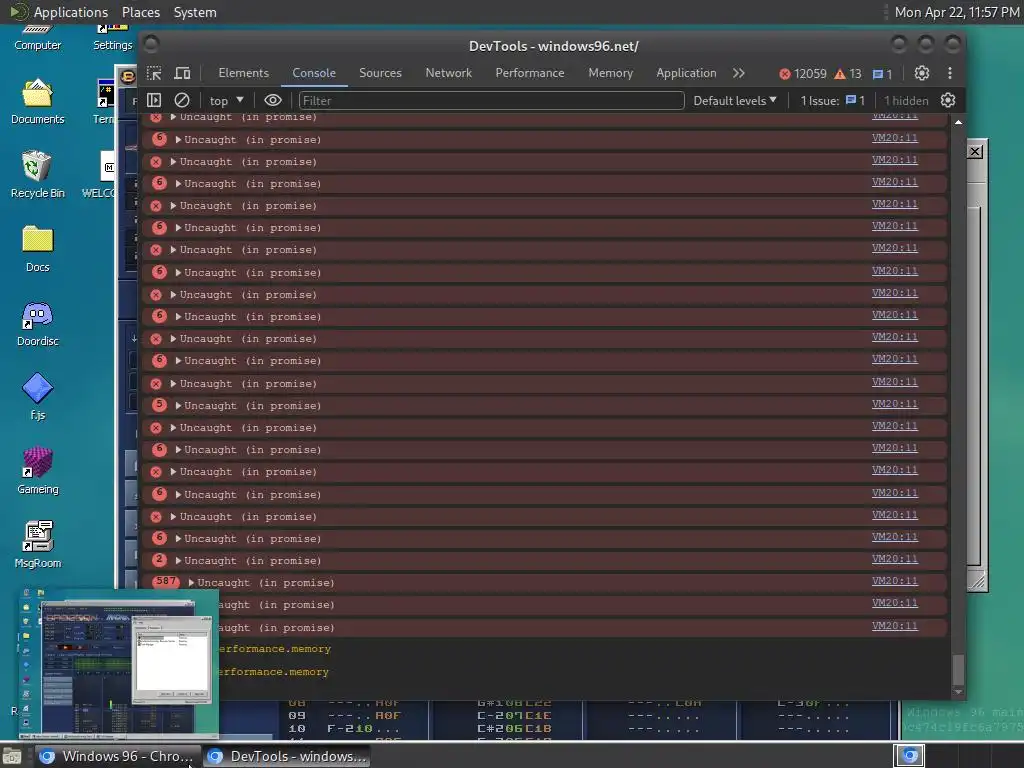Image resolution: width=1024 pixels, height=768 pixels.
Task: Close the background dialog with X
Action: coord(974,152)
